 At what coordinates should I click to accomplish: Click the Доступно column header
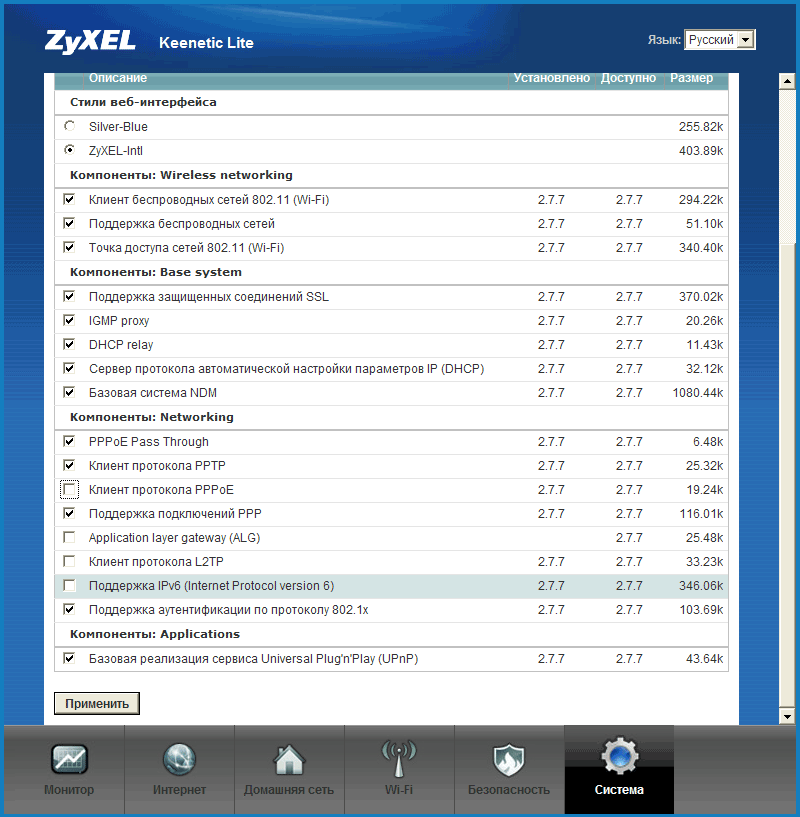[628, 78]
